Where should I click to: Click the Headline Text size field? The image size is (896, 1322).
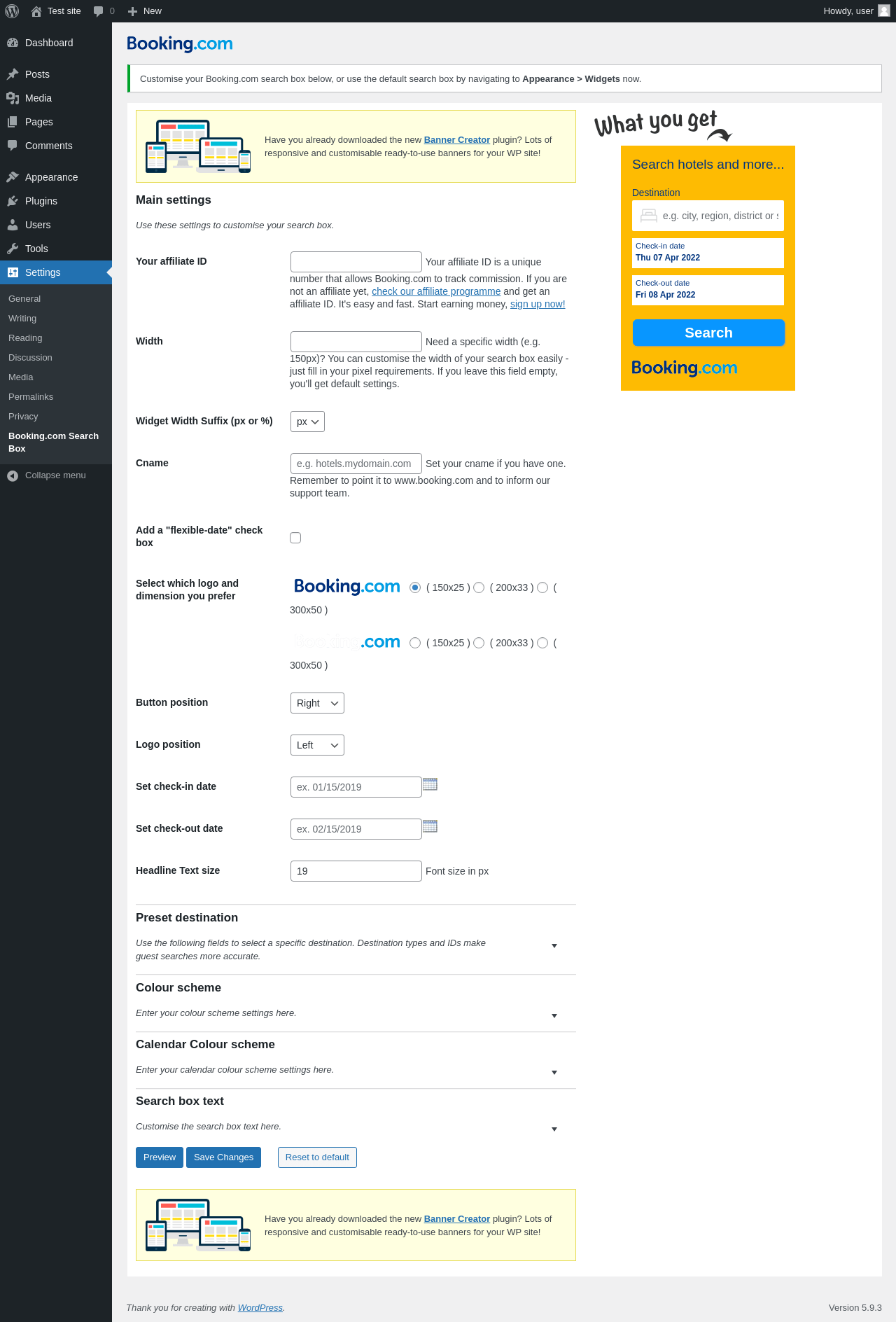click(x=356, y=871)
